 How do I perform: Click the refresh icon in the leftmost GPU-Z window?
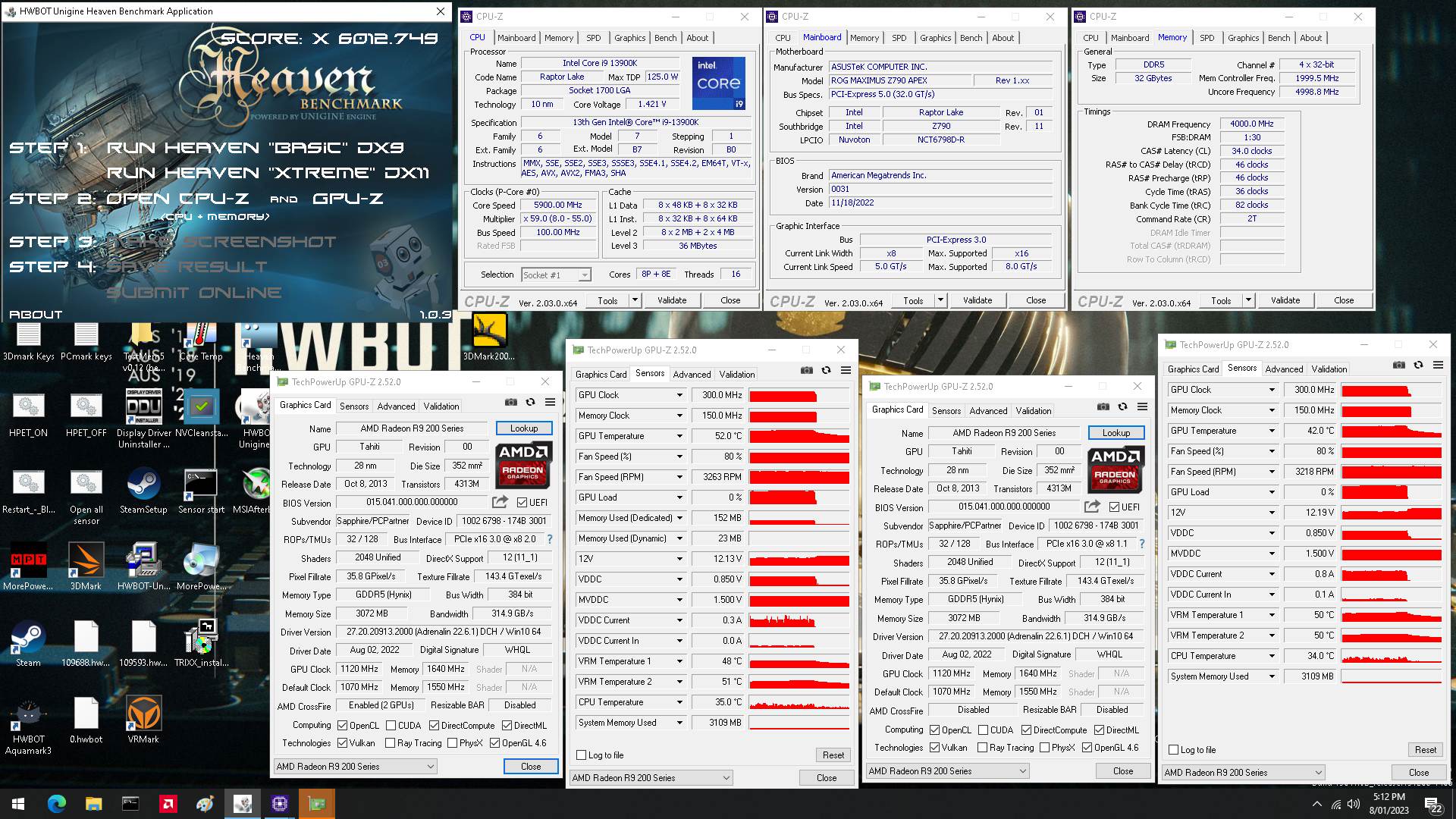[x=531, y=402]
